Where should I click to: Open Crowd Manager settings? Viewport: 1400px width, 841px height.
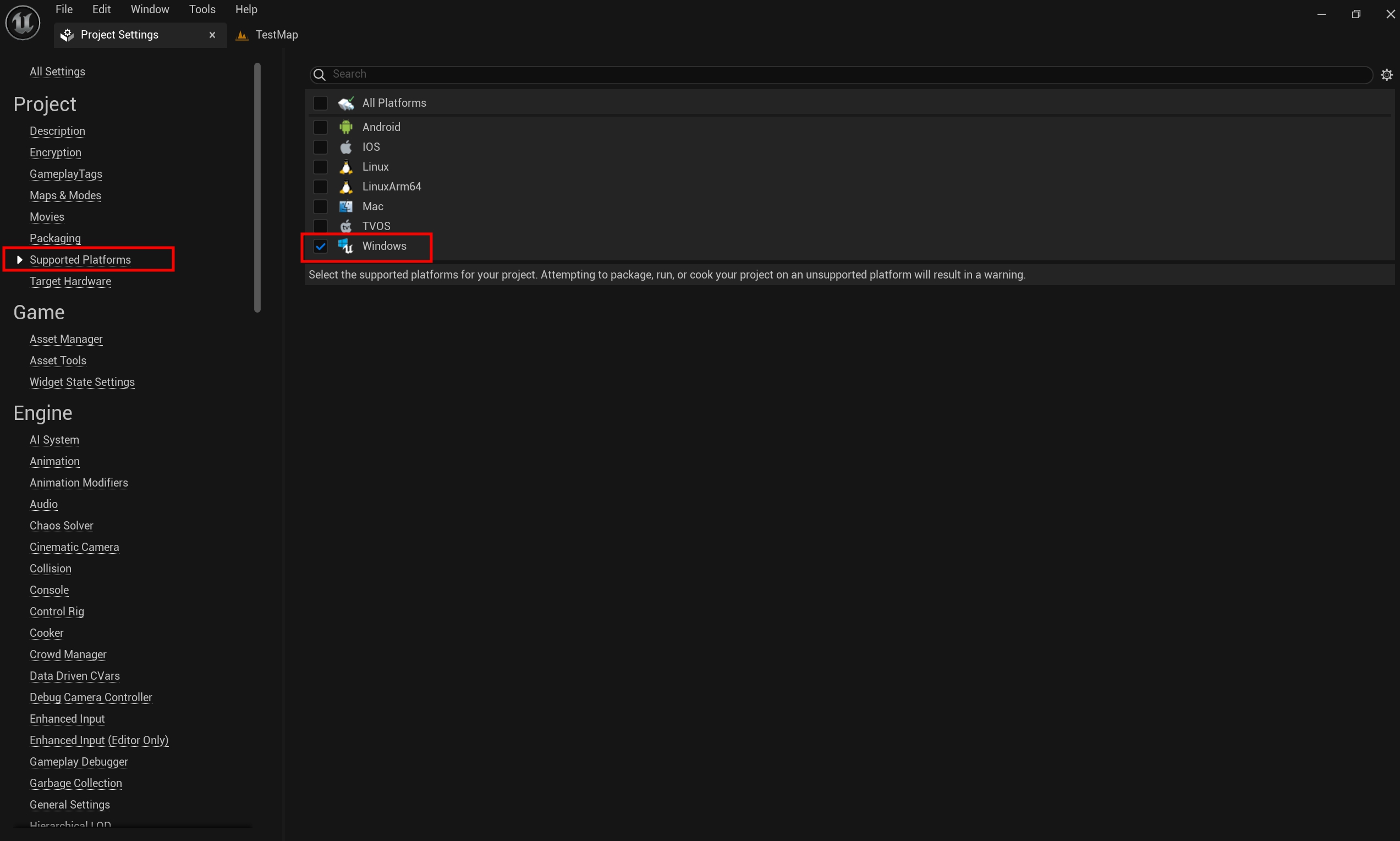point(69,656)
